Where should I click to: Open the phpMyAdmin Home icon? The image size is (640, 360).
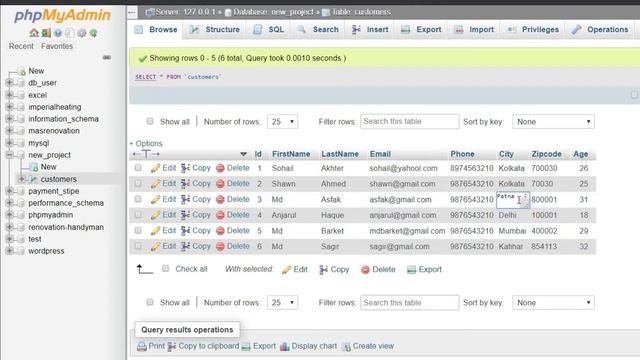(x=34, y=33)
